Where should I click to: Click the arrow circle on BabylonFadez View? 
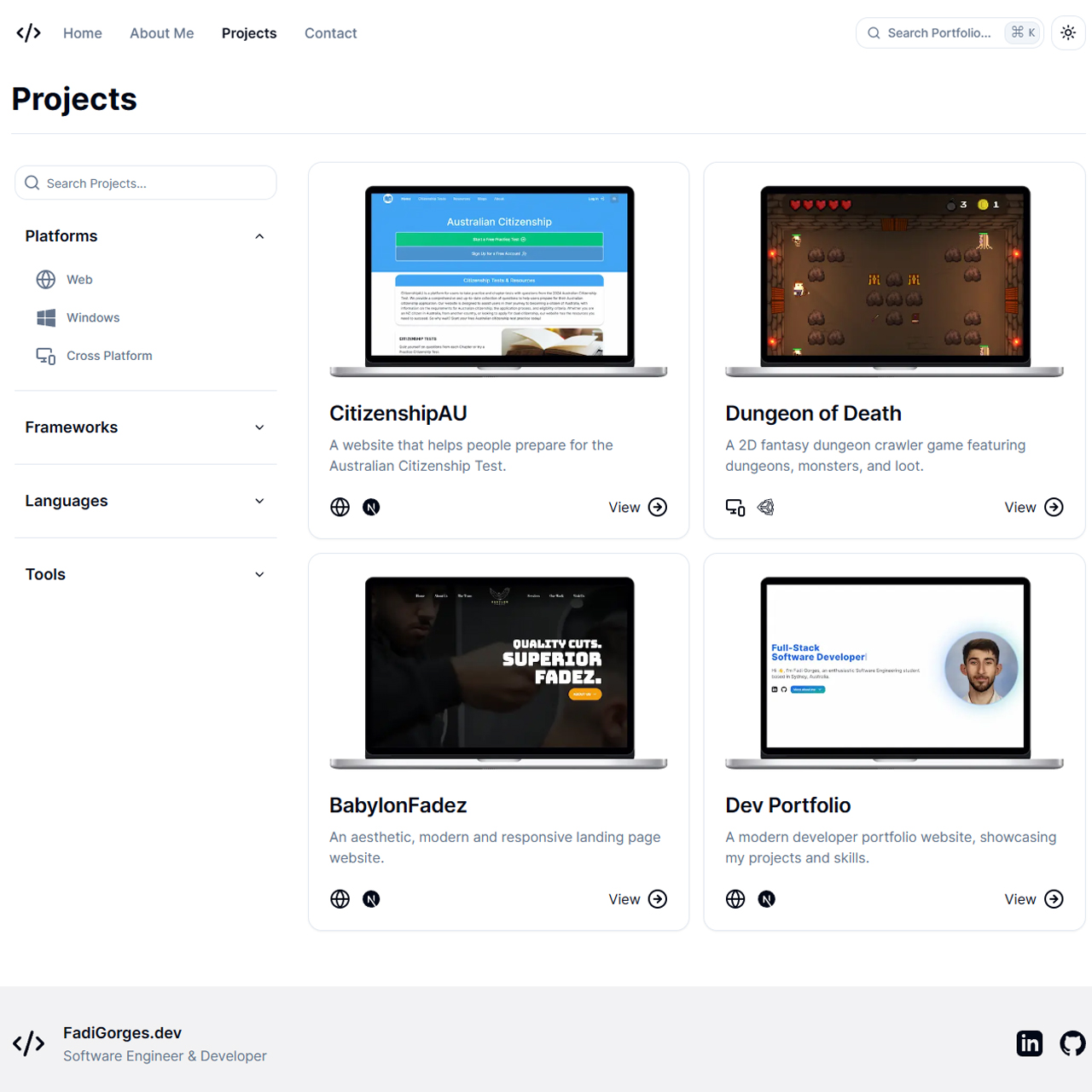658,898
